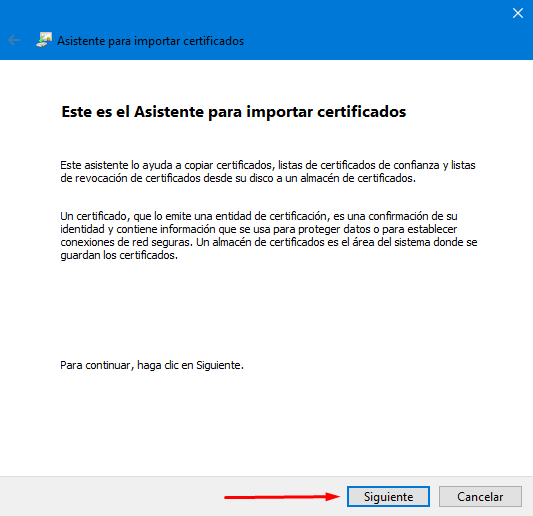Image resolution: width=533 pixels, height=516 pixels.
Task: Close the certificate import wizard window
Action: (x=518, y=13)
